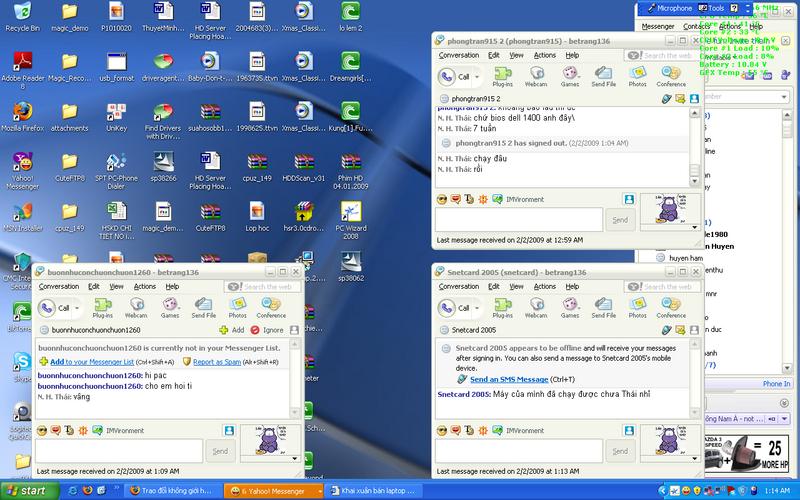This screenshot has width=800, height=500.
Task: Open Plug-ins in the Snetcard 2005 chat window
Action: [502, 306]
